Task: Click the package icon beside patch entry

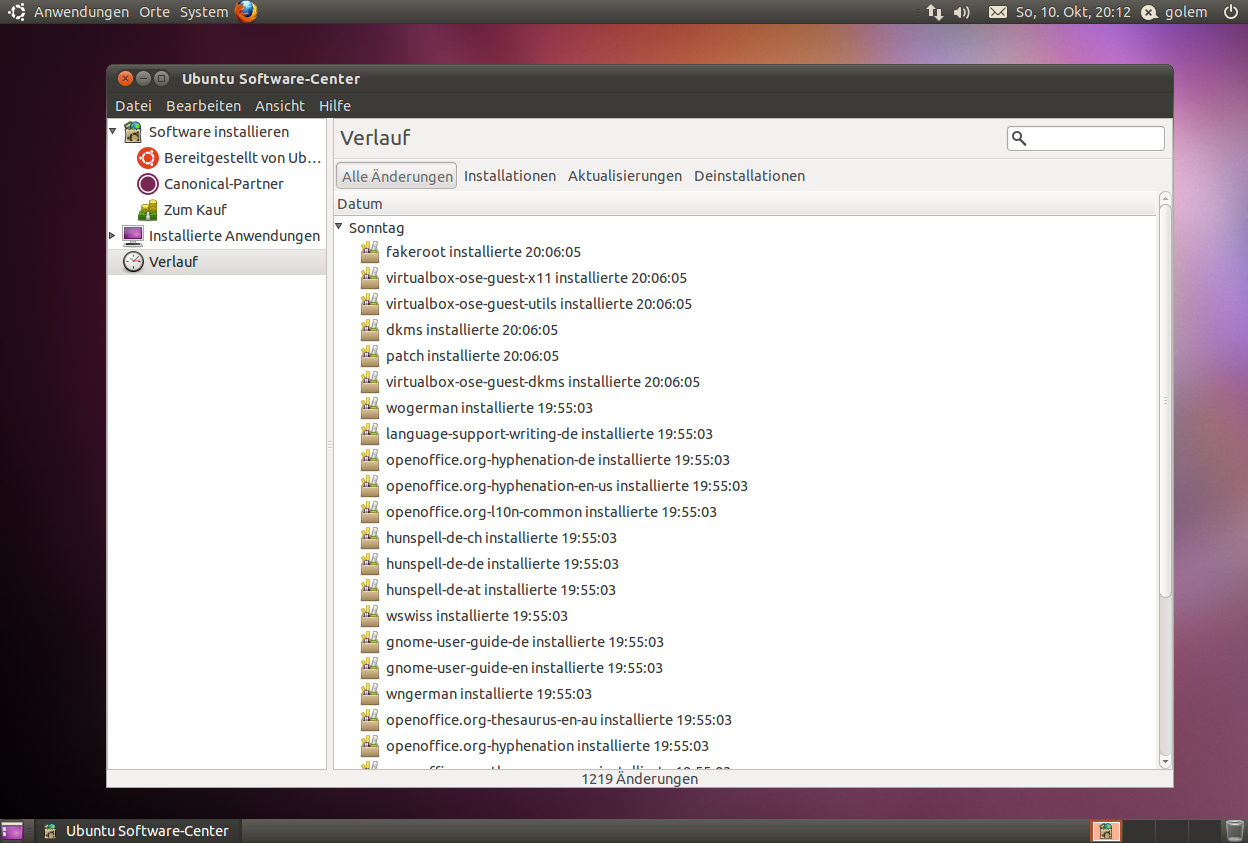Action: click(370, 355)
